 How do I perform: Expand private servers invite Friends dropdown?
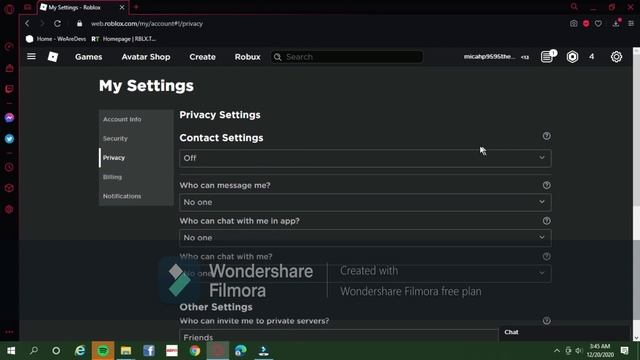[339, 336]
